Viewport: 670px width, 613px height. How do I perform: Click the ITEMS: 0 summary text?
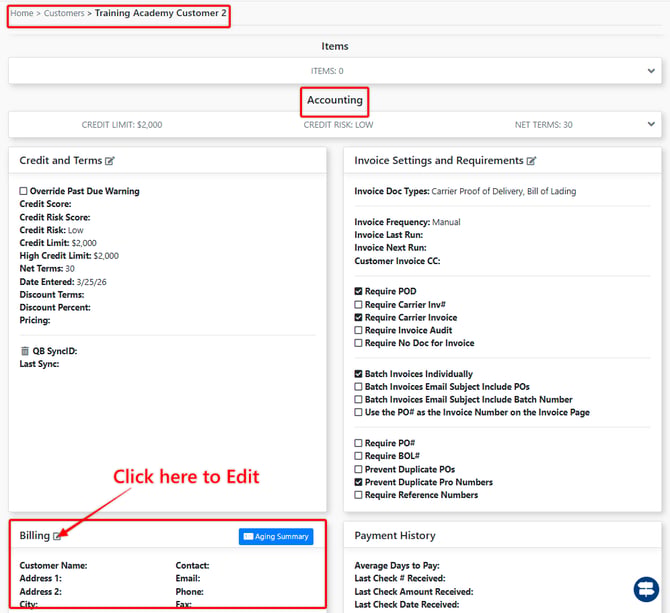(x=327, y=71)
